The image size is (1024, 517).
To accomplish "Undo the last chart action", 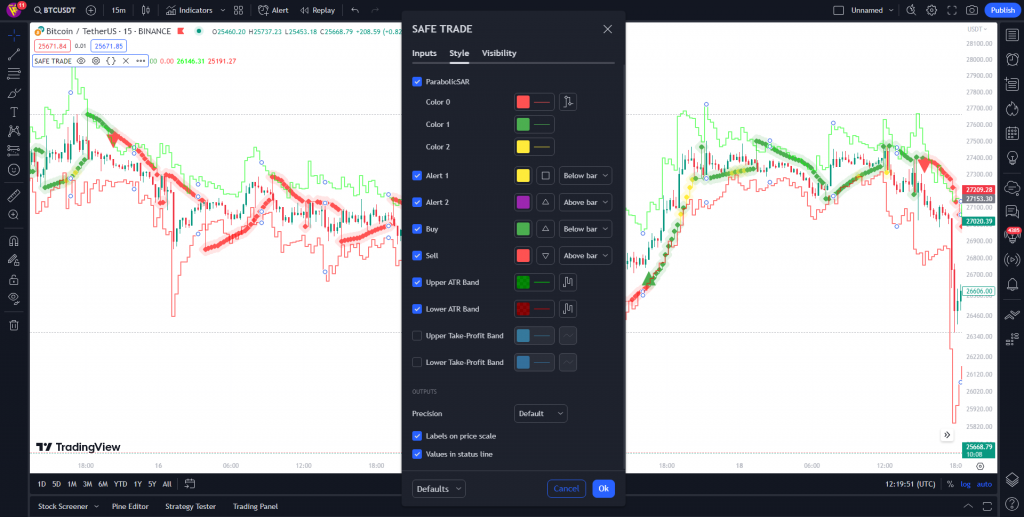I will 355,10.
